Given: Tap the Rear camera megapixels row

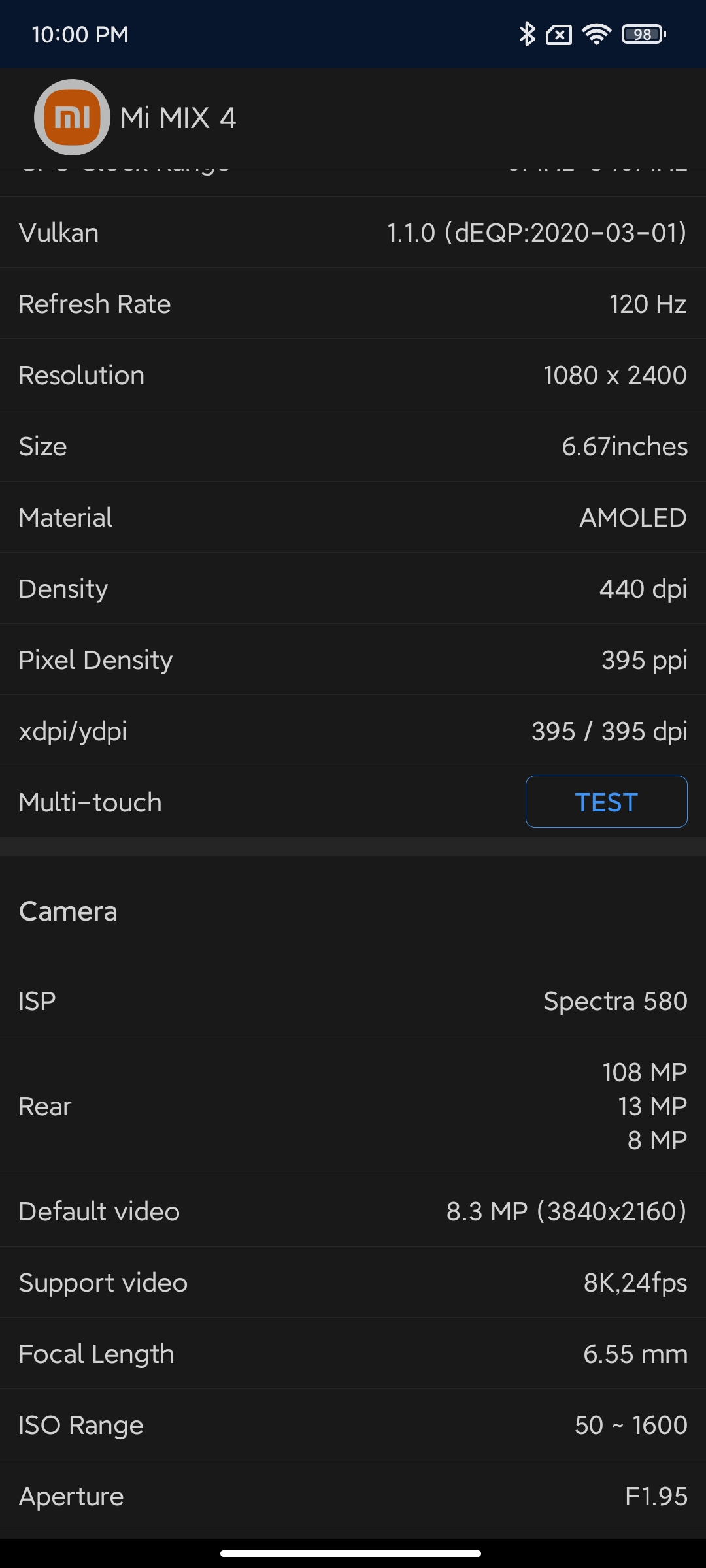Looking at the screenshot, I should pos(353,1106).
